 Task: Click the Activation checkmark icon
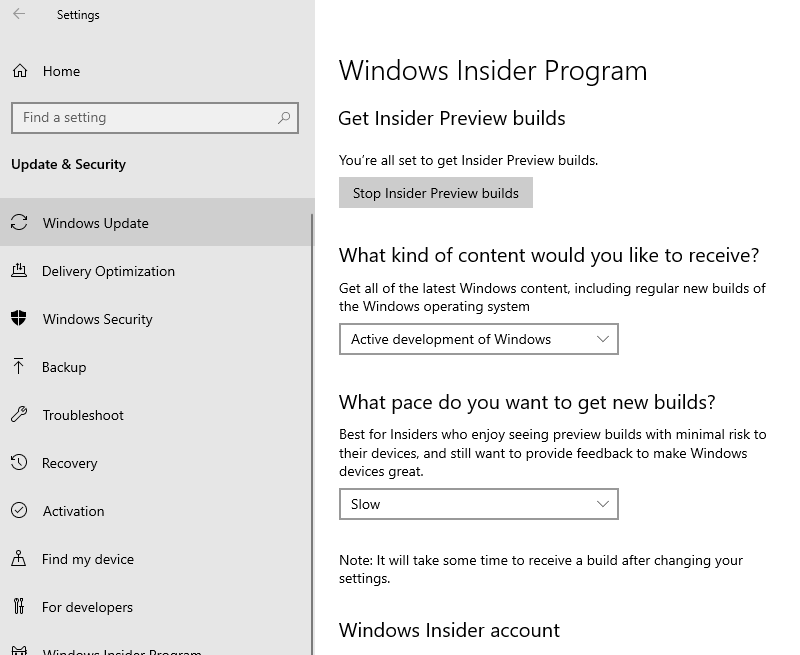click(x=19, y=510)
